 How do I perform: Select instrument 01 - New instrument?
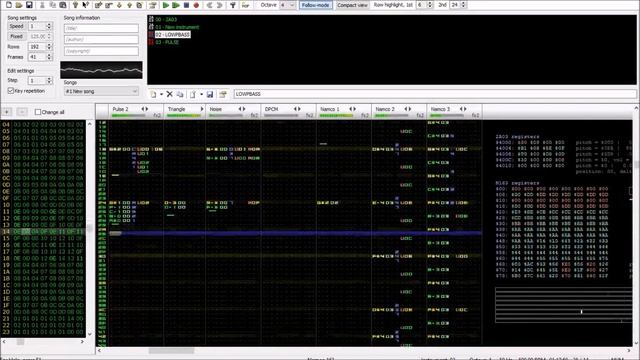(177, 27)
